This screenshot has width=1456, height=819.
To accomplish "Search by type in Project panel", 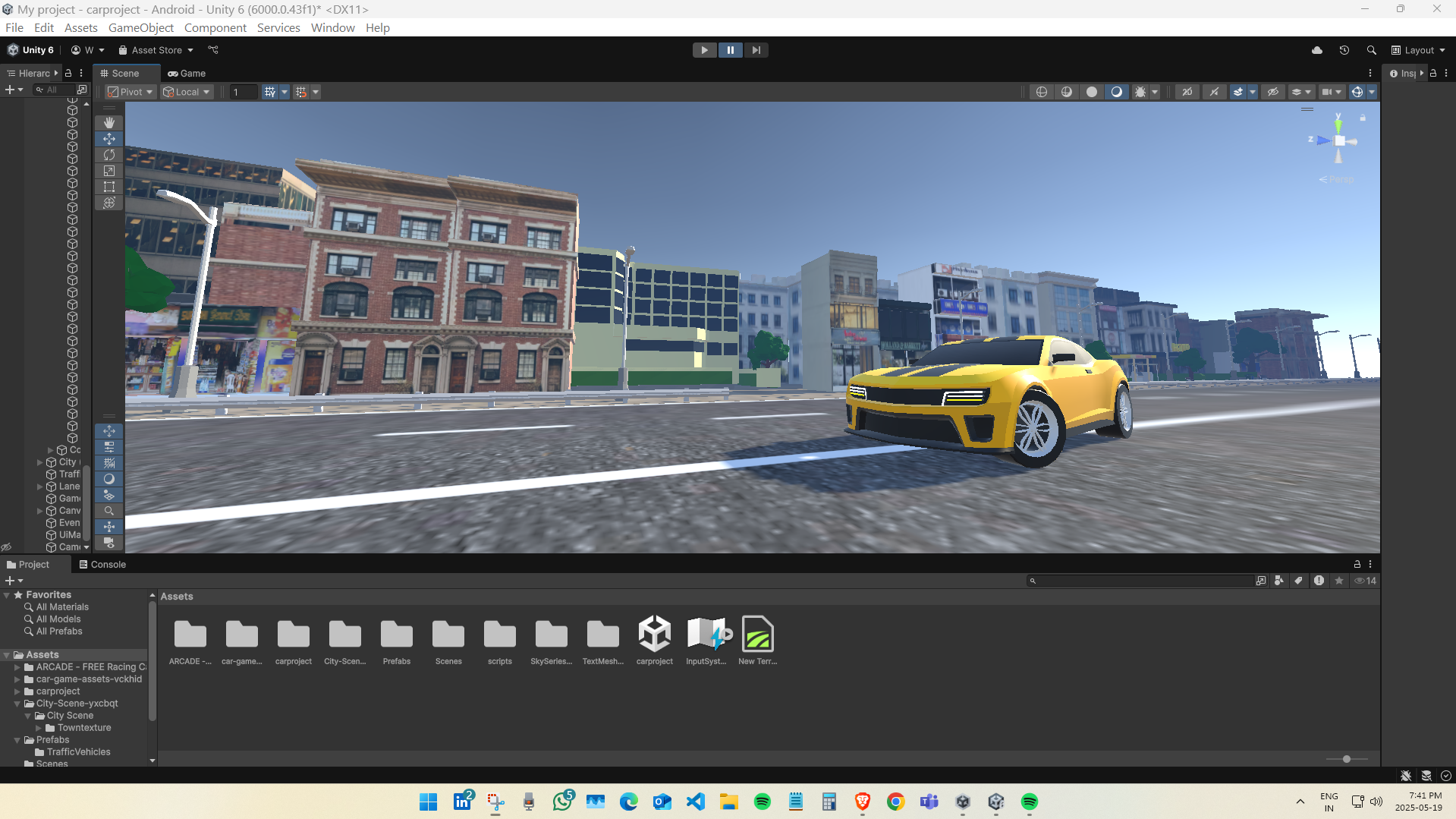I will click(1279, 581).
